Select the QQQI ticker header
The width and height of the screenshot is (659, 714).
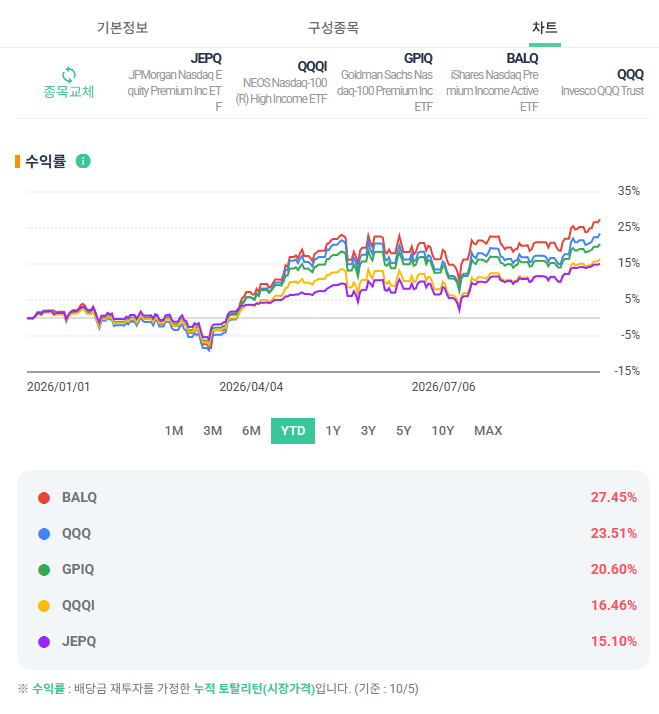tap(312, 66)
